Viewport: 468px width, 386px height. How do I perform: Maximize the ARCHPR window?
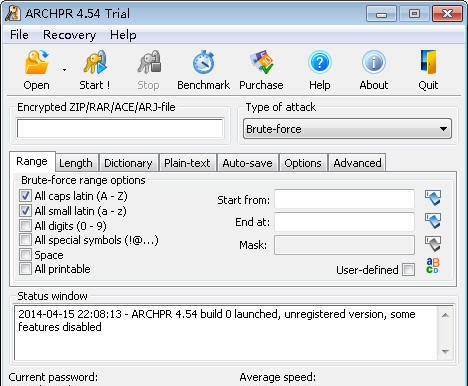coord(414,14)
